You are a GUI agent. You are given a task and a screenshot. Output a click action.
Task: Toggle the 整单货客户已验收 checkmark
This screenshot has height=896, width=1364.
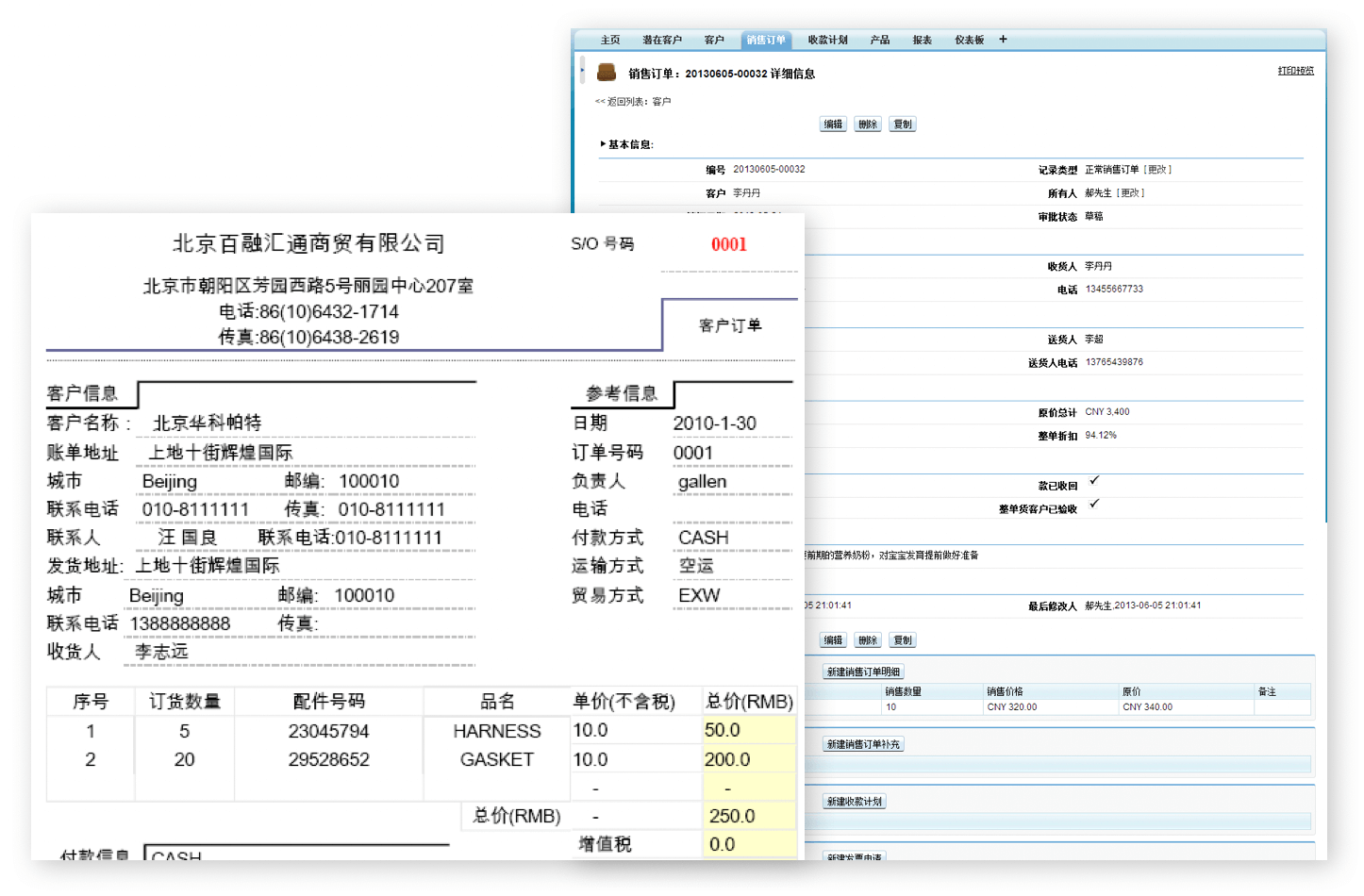[1094, 504]
